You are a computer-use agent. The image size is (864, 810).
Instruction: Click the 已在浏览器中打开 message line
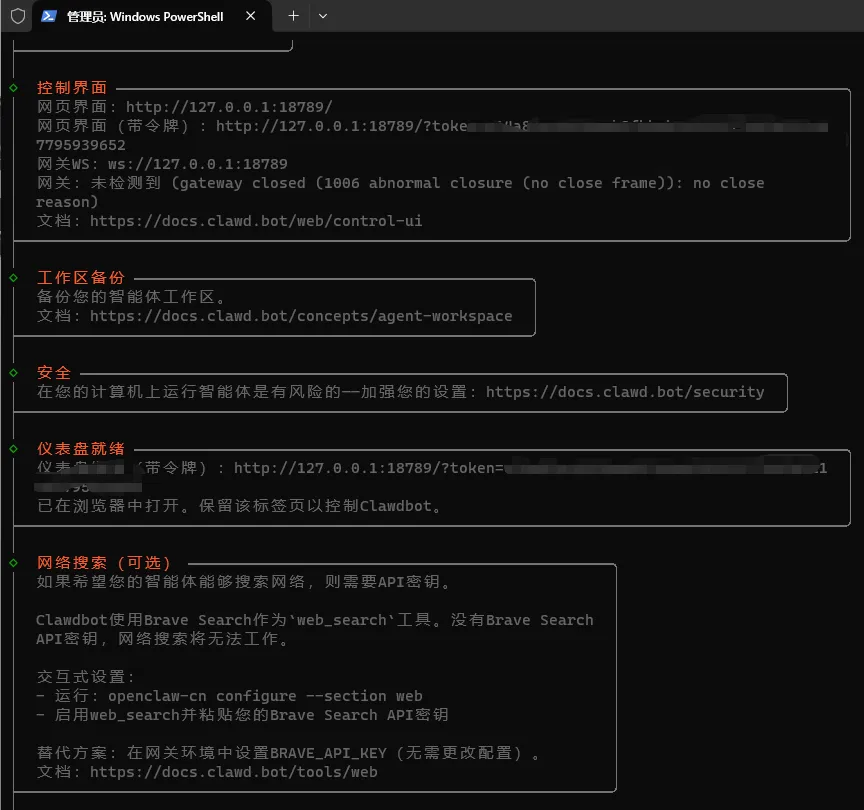click(239, 506)
